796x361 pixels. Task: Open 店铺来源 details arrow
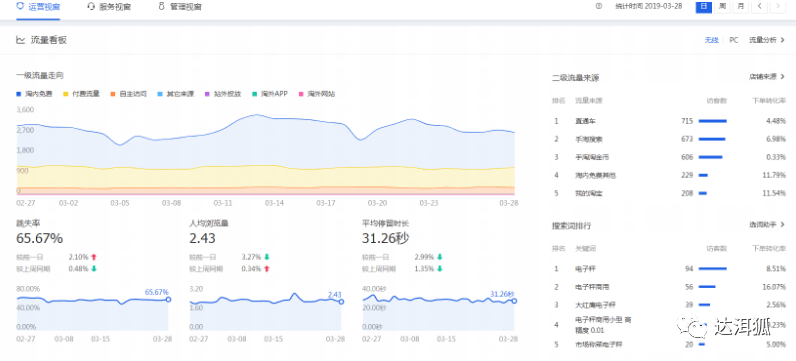782,77
